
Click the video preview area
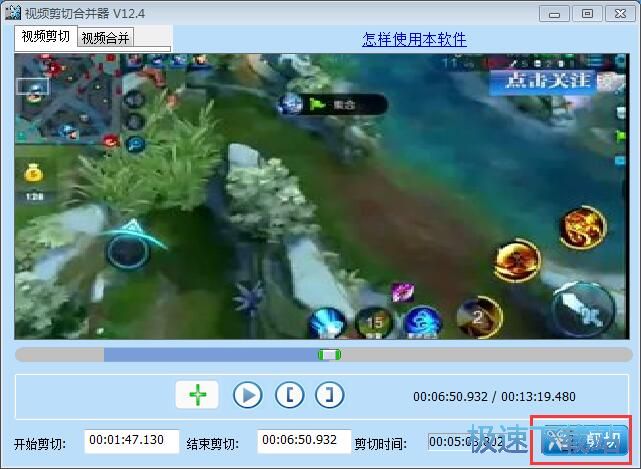(322, 196)
